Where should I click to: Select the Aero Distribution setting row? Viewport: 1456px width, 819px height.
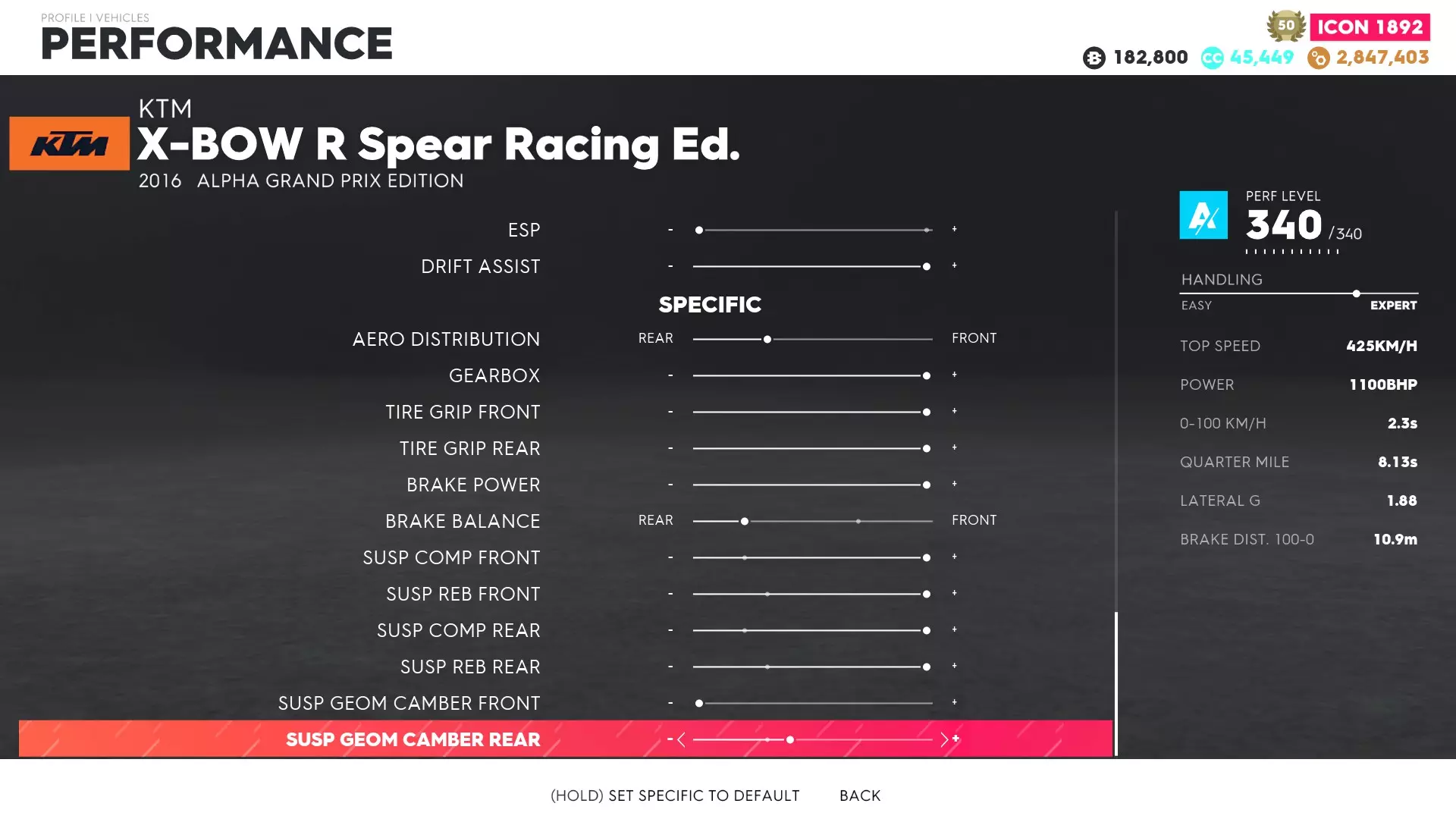point(446,339)
